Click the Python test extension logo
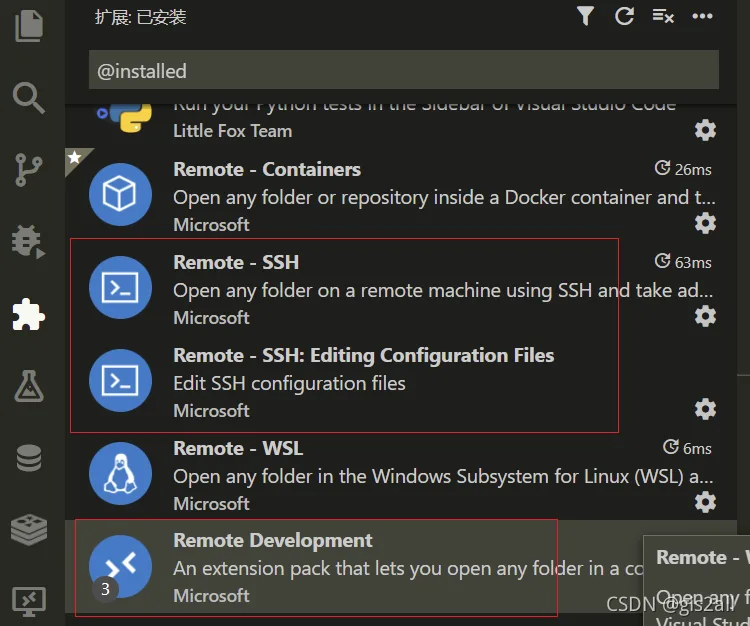This screenshot has height=626, width=750. 125,118
